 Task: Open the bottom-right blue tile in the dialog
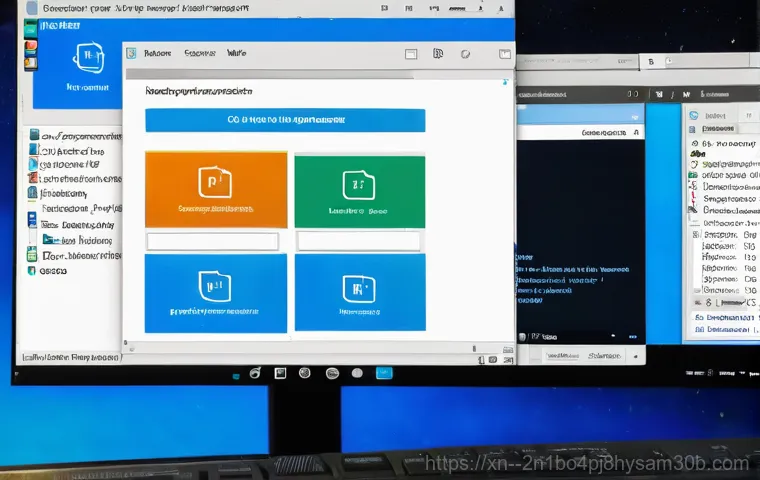[x=359, y=291]
